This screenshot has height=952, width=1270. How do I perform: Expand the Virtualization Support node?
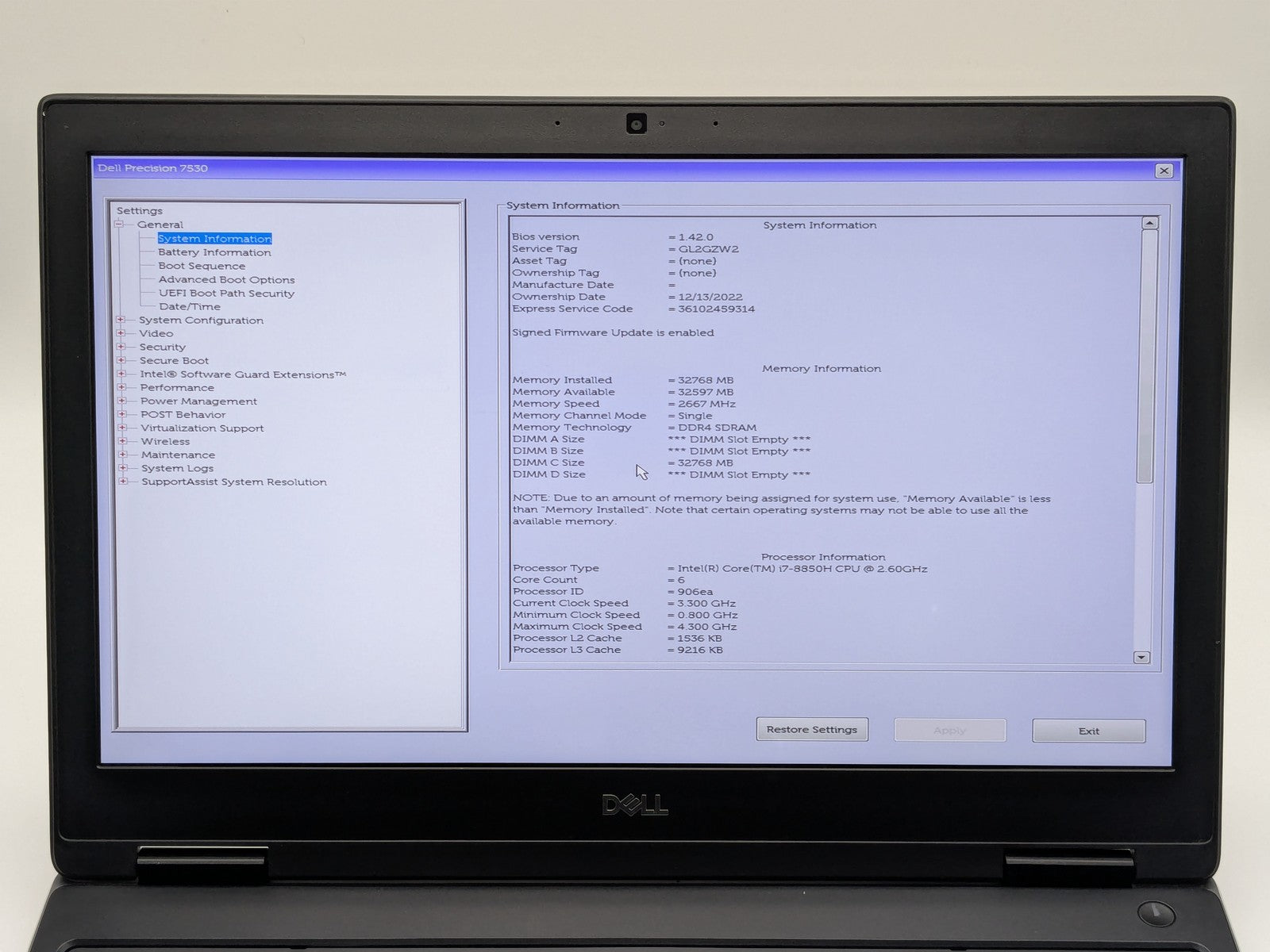122,428
